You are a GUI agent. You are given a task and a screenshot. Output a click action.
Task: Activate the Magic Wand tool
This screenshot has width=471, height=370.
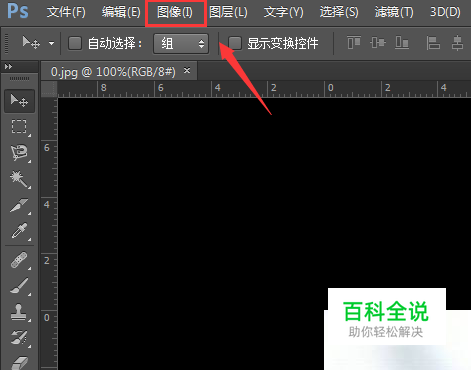point(19,179)
